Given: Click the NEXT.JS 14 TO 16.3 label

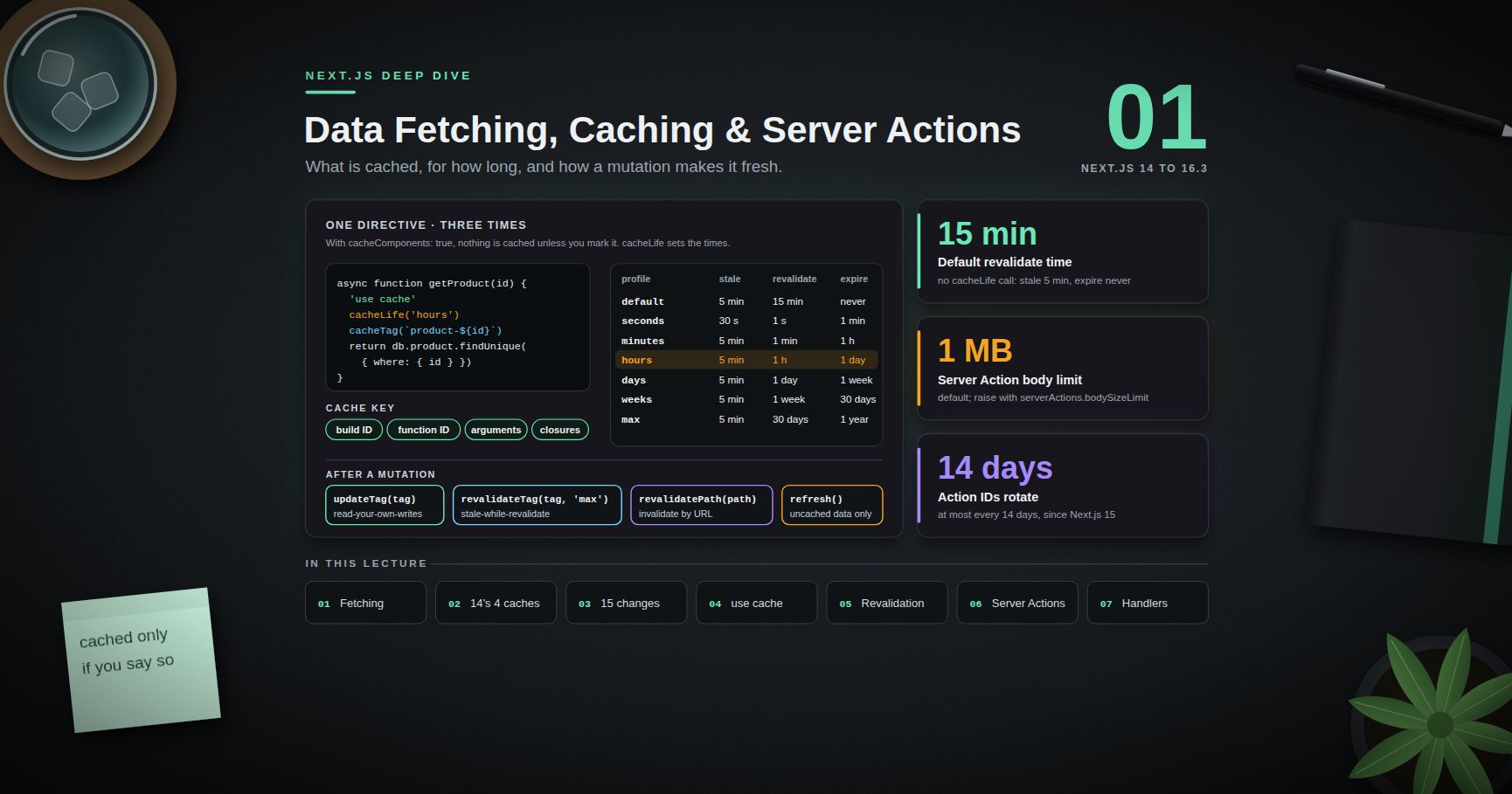Looking at the screenshot, I should (1144, 168).
